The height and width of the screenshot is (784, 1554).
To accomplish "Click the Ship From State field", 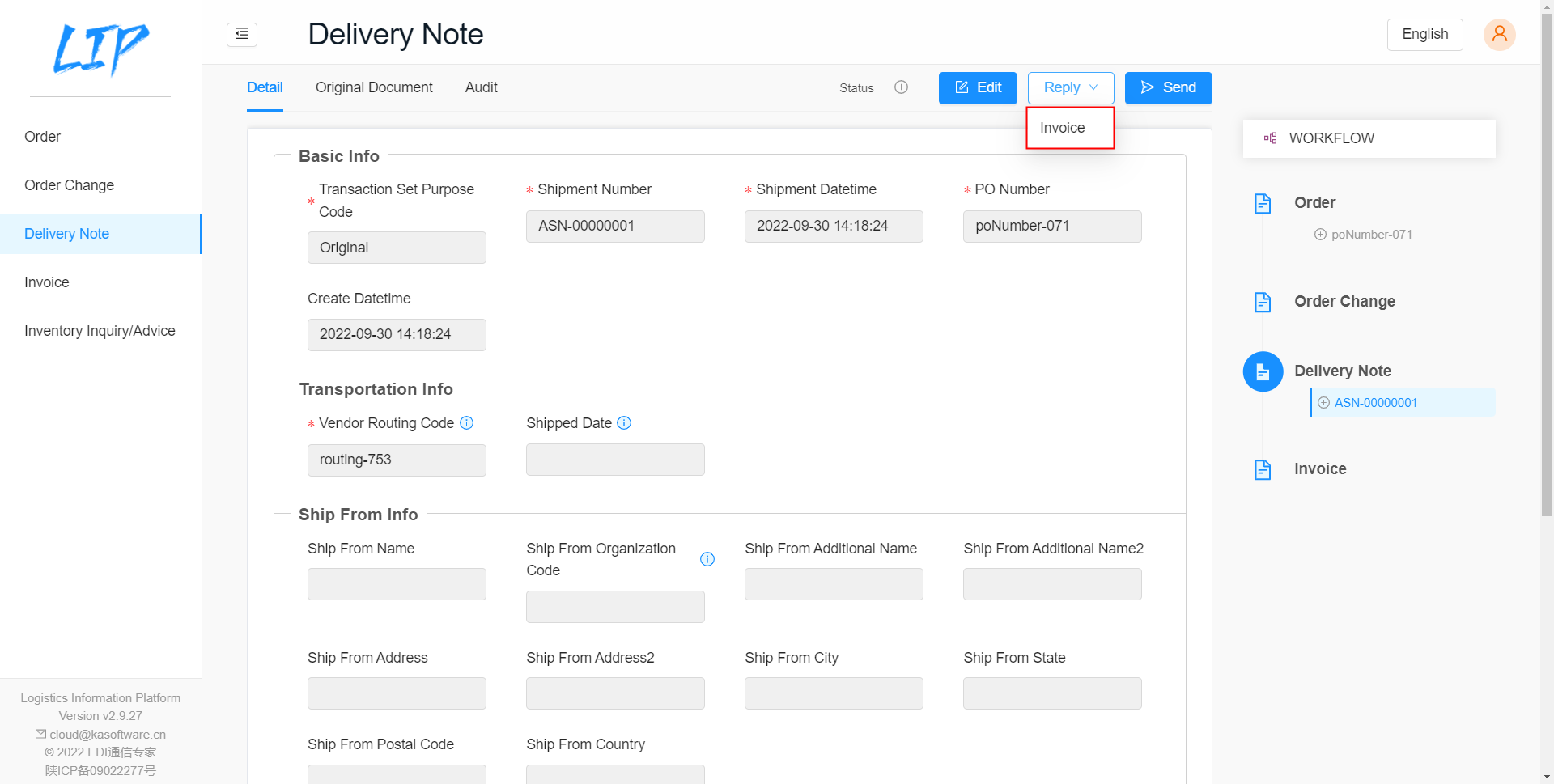I will (1052, 693).
